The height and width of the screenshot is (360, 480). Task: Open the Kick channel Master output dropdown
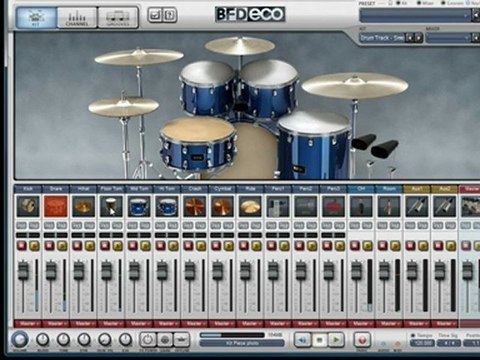point(28,323)
